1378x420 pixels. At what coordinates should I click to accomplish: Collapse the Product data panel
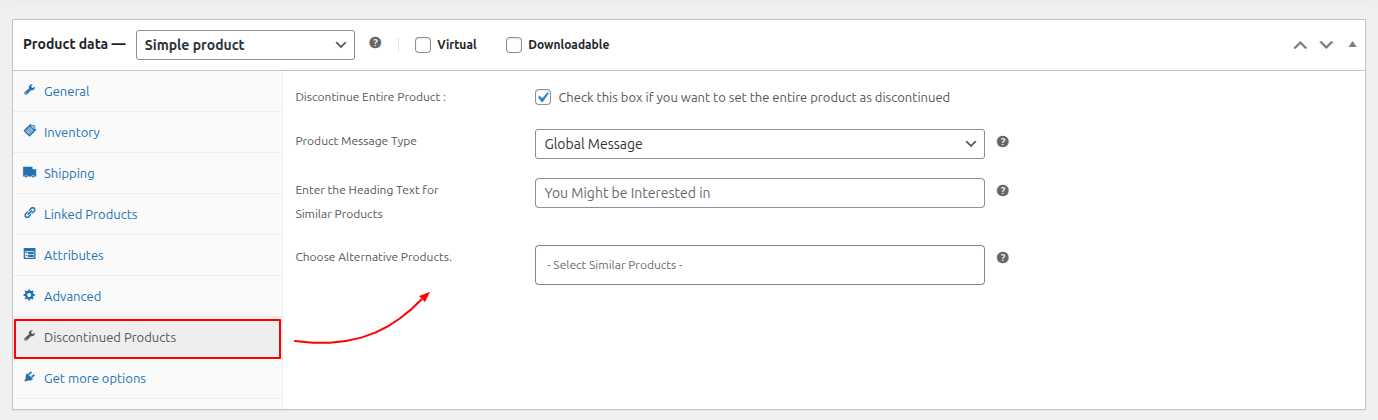pyautogui.click(x=1352, y=45)
